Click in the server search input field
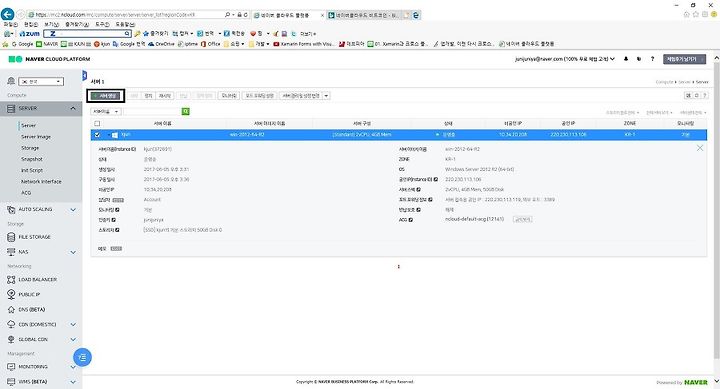Viewport: 720px width, 389px height. click(x=152, y=112)
